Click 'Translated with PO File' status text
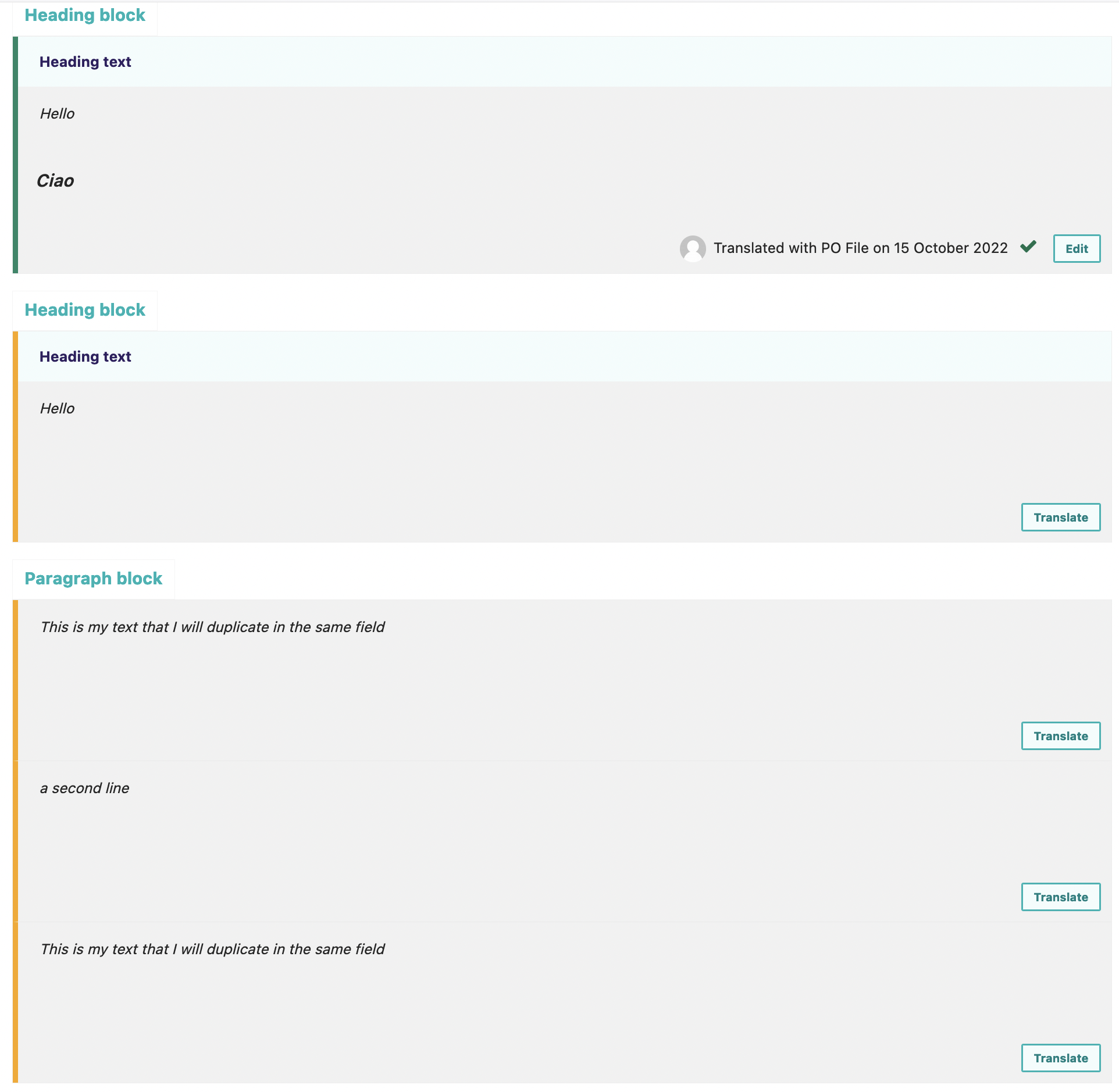1119x1092 pixels. coord(860,248)
